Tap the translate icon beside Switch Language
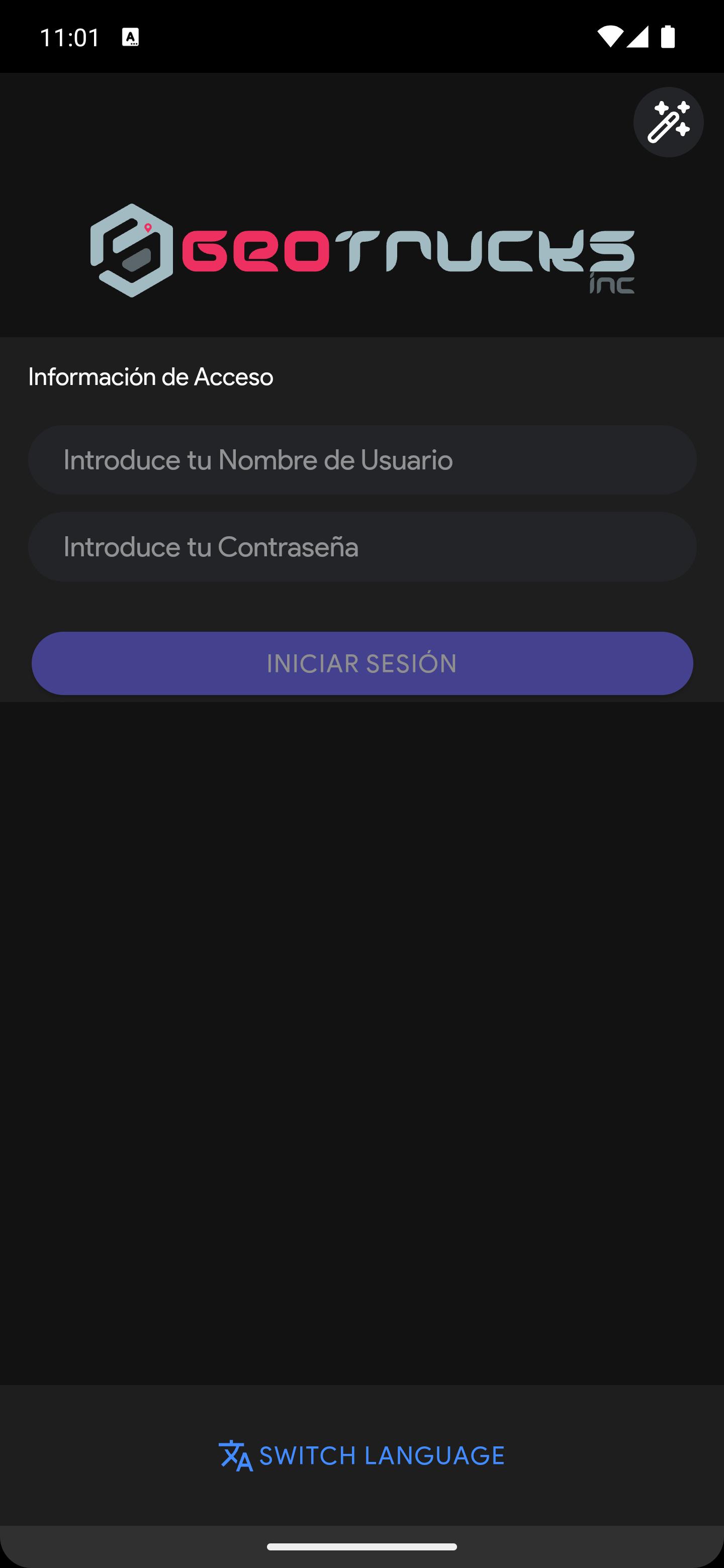Screen dimensions: 724x1568 (x=236, y=1455)
